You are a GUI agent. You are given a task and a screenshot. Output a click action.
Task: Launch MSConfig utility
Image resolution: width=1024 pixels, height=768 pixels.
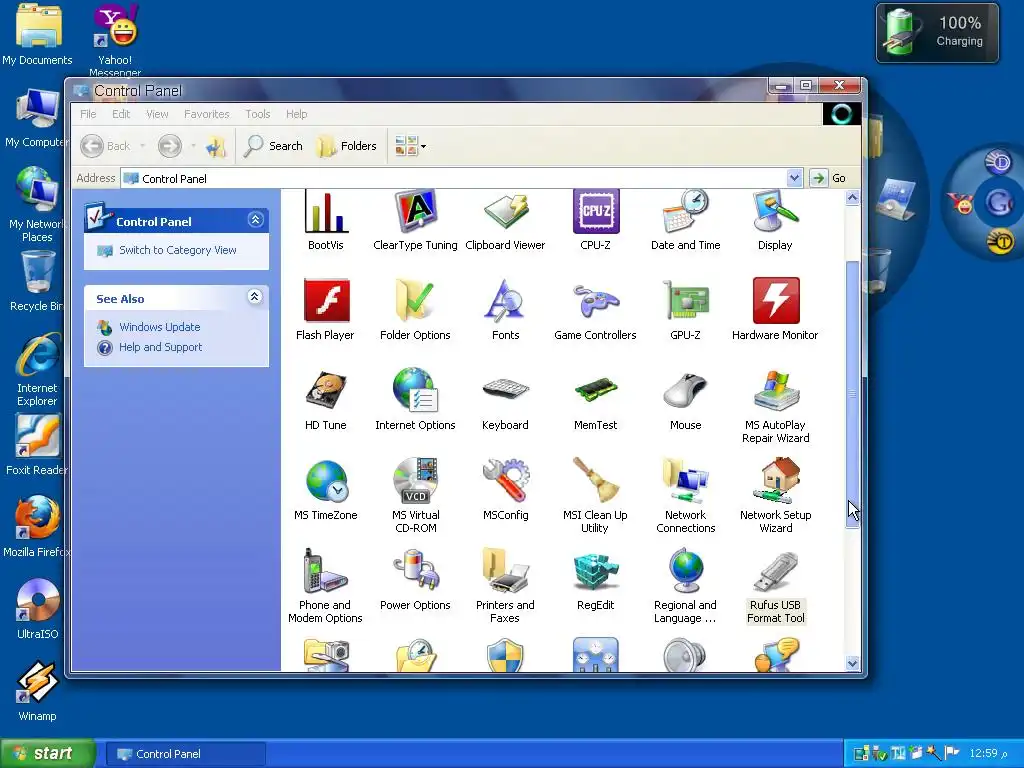coord(505,490)
